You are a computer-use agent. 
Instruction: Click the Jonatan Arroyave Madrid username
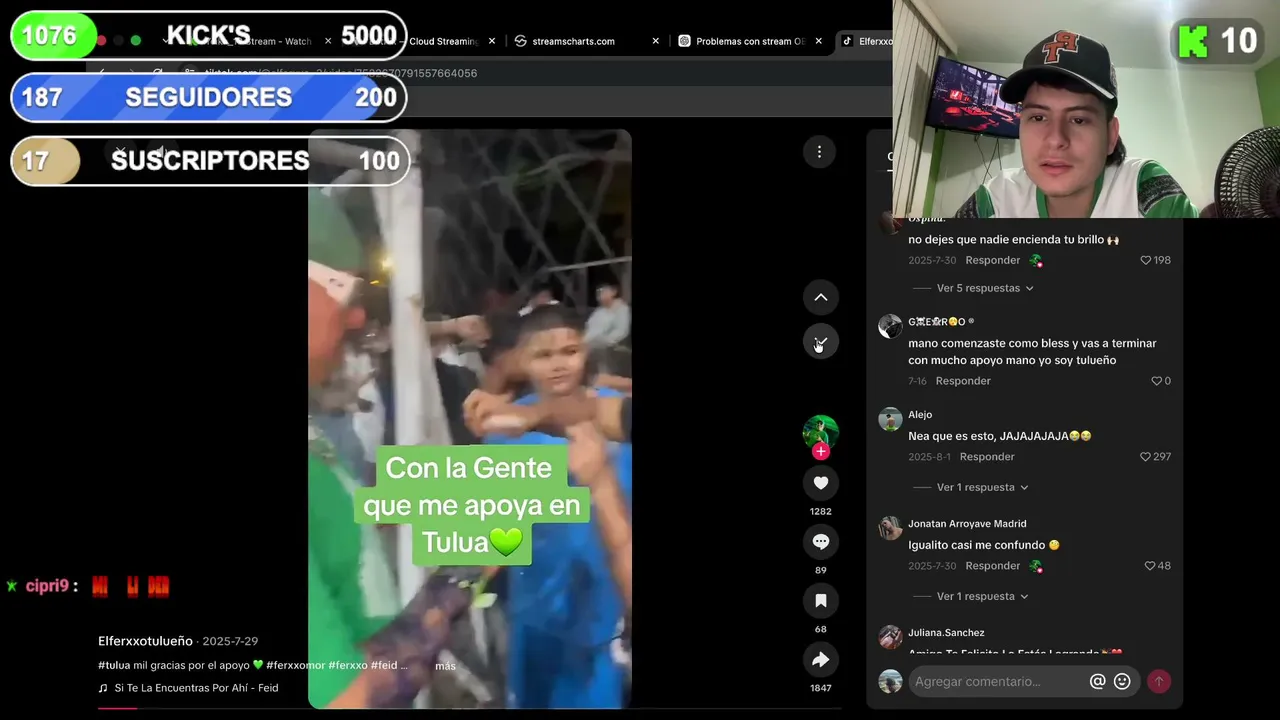pos(967,524)
